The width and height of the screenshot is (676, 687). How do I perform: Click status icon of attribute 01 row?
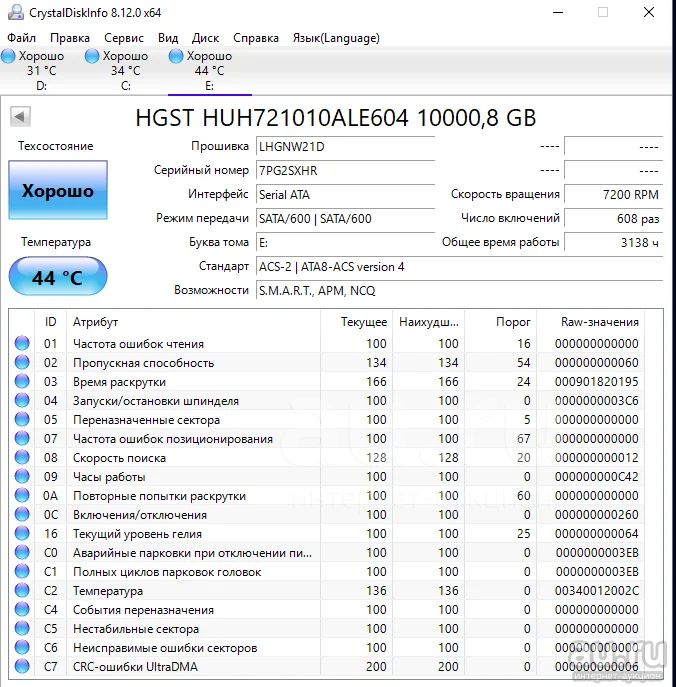point(22,343)
